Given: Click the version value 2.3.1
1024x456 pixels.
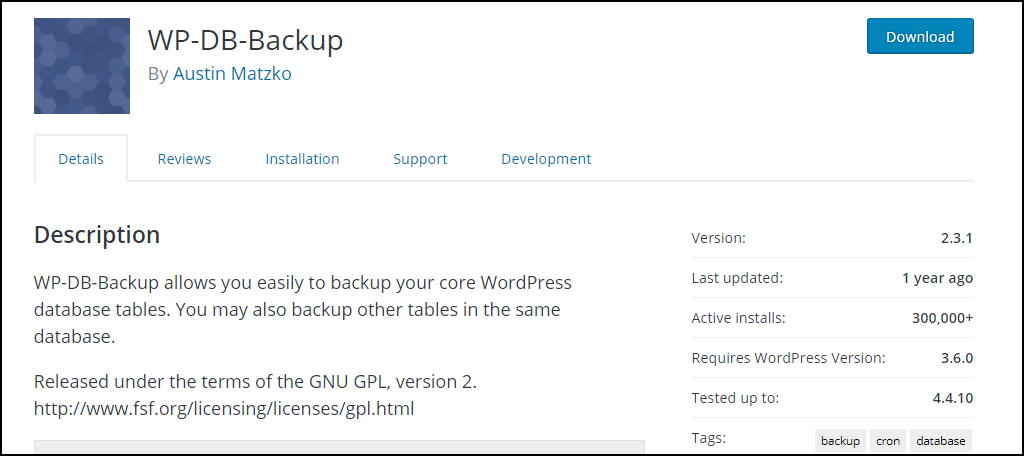Looking at the screenshot, I should pos(957,238).
